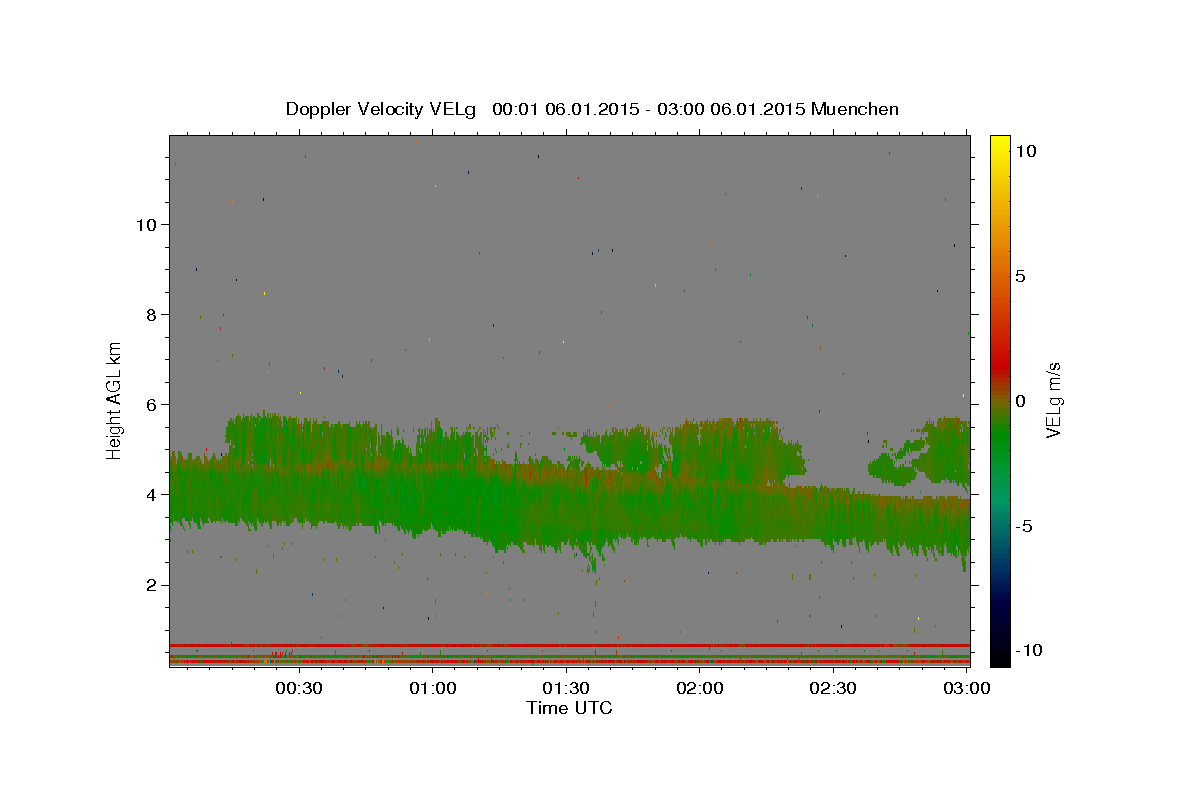Viewport: 1200px width, 800px height.
Task: Click the 'Muenchen' station name in title
Action: [x=855, y=109]
